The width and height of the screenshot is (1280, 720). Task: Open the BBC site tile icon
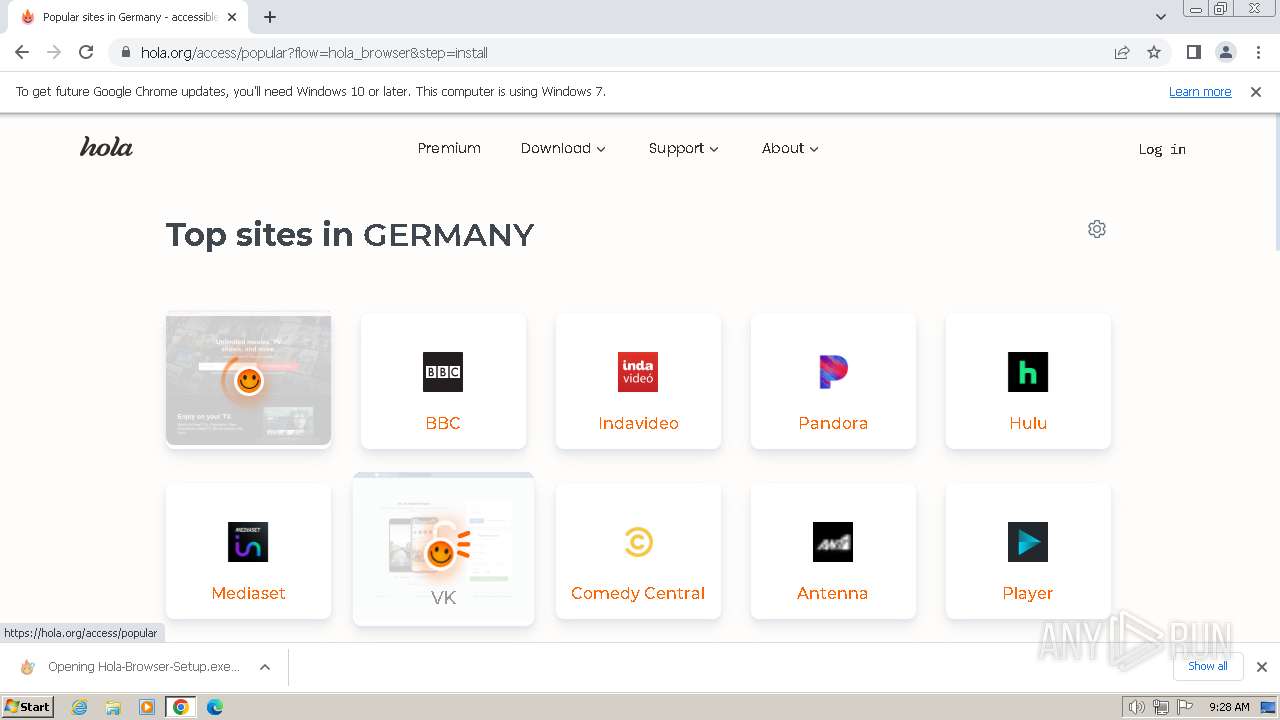click(443, 372)
